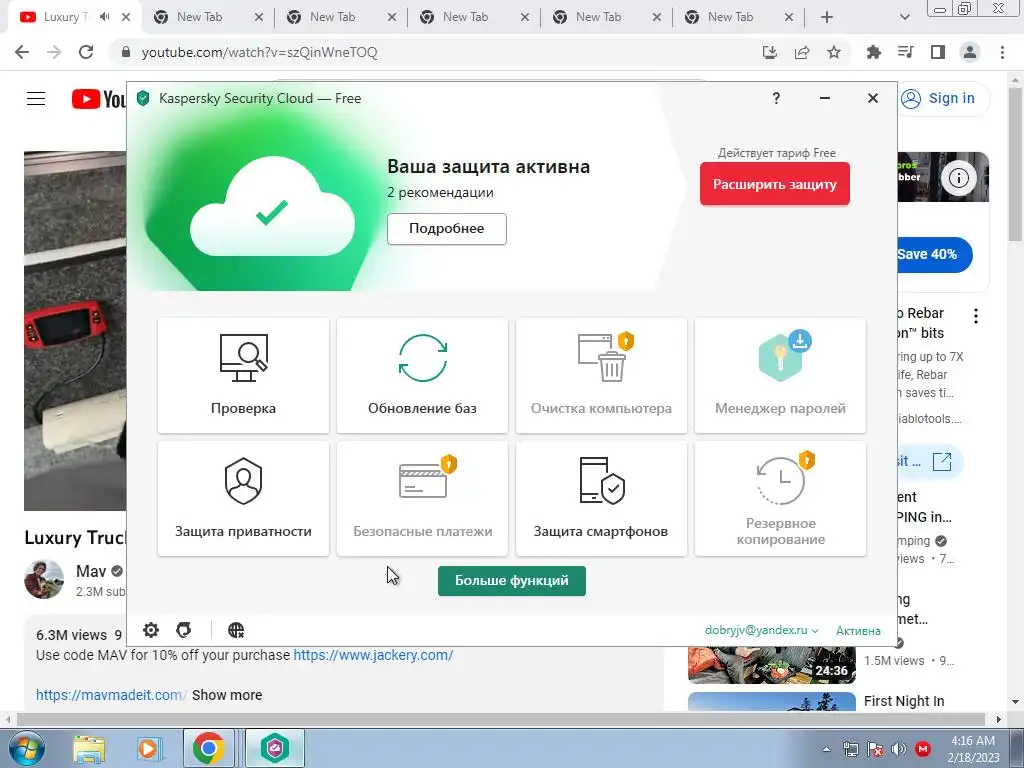
Task: Open ad options three-dot menu
Action: tap(976, 316)
